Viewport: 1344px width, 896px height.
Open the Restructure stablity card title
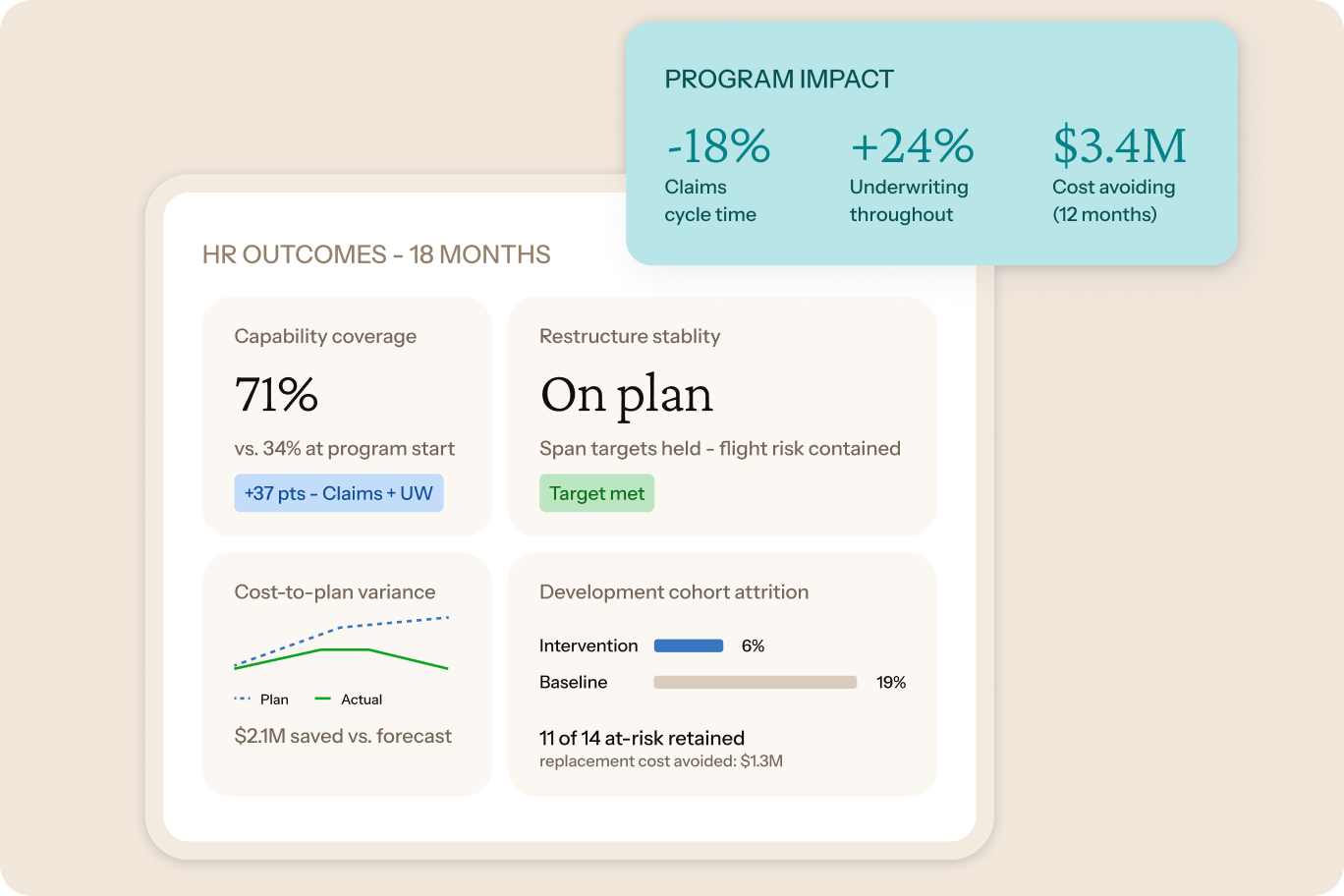click(630, 336)
